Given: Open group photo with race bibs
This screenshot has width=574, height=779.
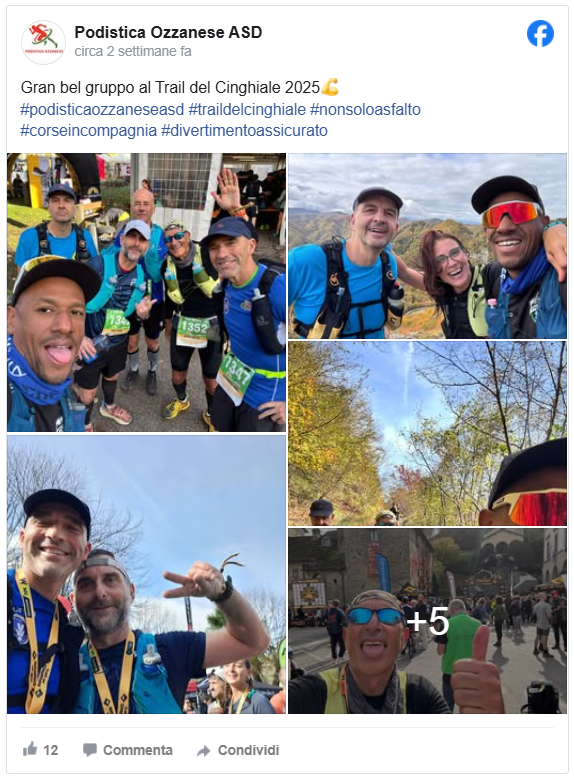Looking at the screenshot, I should 147,293.
